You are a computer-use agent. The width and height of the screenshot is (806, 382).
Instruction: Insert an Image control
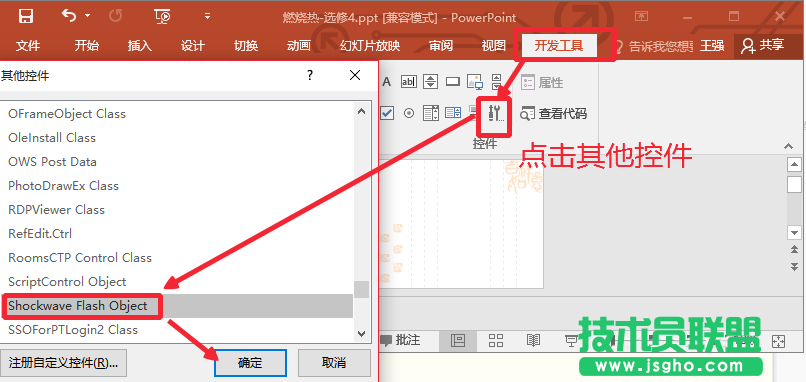(x=474, y=82)
